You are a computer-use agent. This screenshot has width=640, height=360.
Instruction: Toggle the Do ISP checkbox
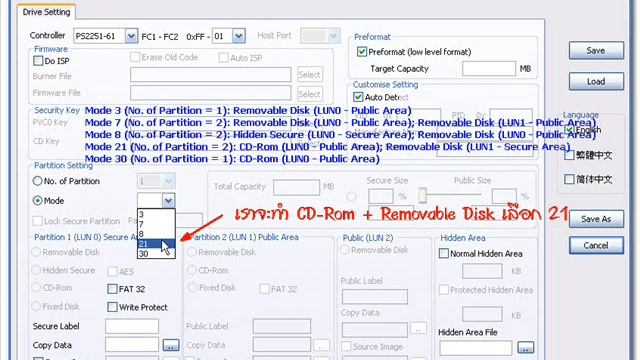(x=38, y=61)
